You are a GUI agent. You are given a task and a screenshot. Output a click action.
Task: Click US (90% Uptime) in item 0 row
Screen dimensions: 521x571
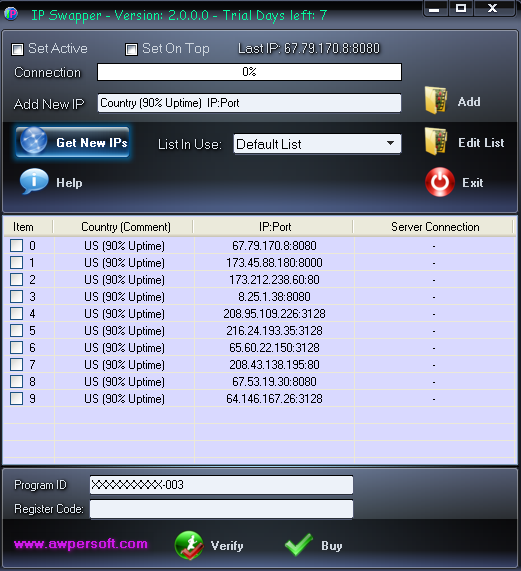(124, 246)
